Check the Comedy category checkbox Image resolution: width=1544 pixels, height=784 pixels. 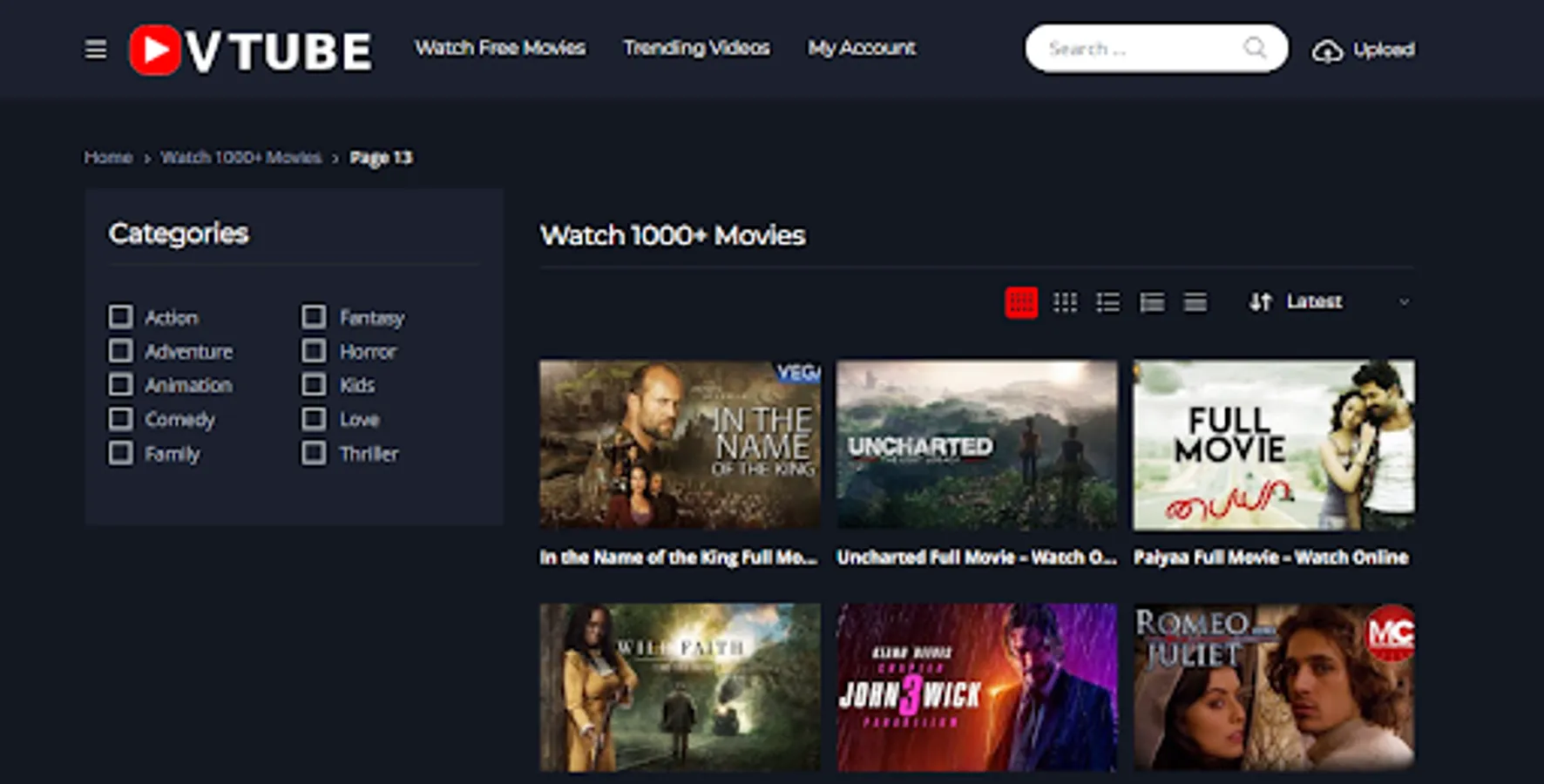(x=121, y=419)
